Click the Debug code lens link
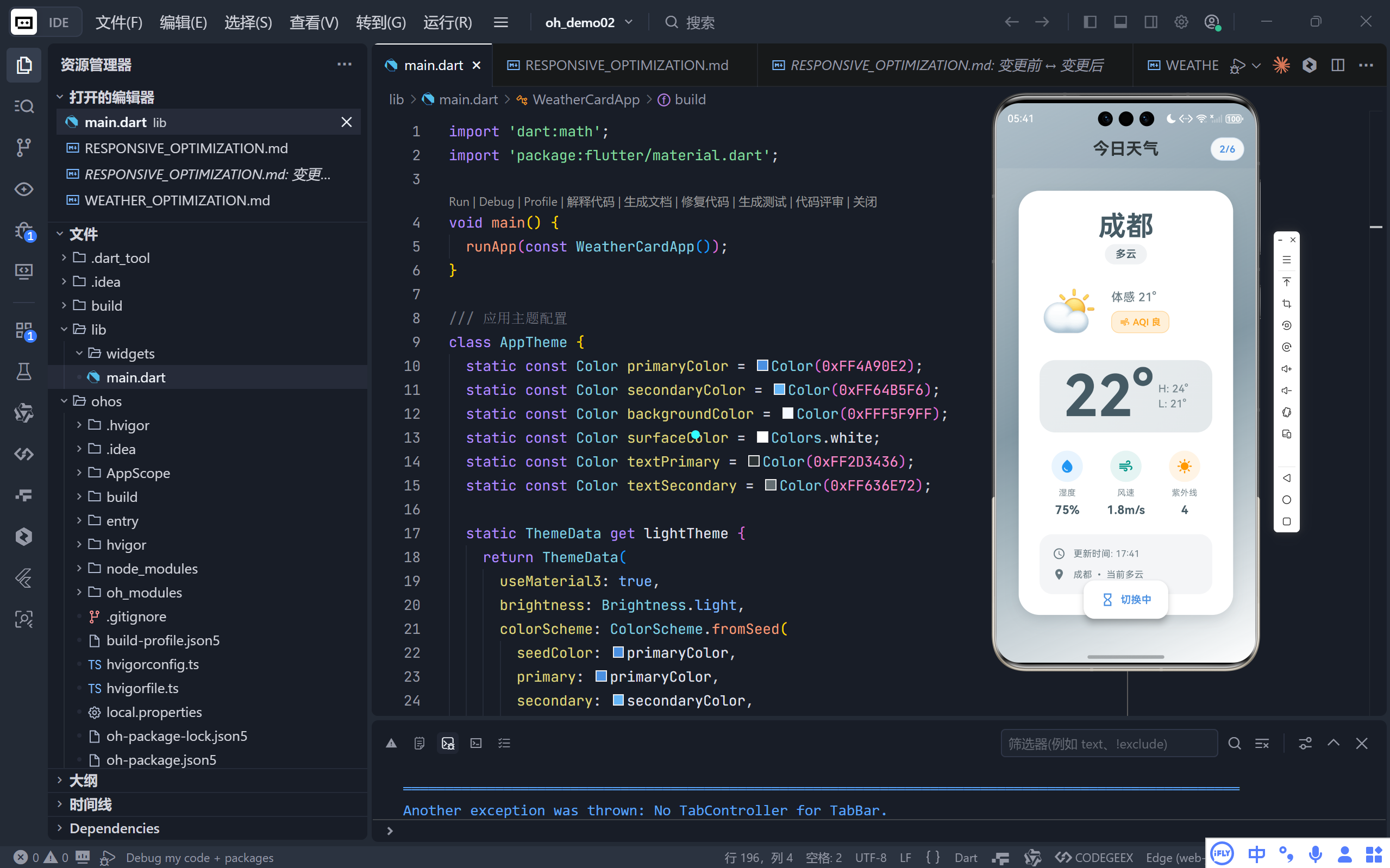1390x868 pixels. pyautogui.click(x=496, y=202)
